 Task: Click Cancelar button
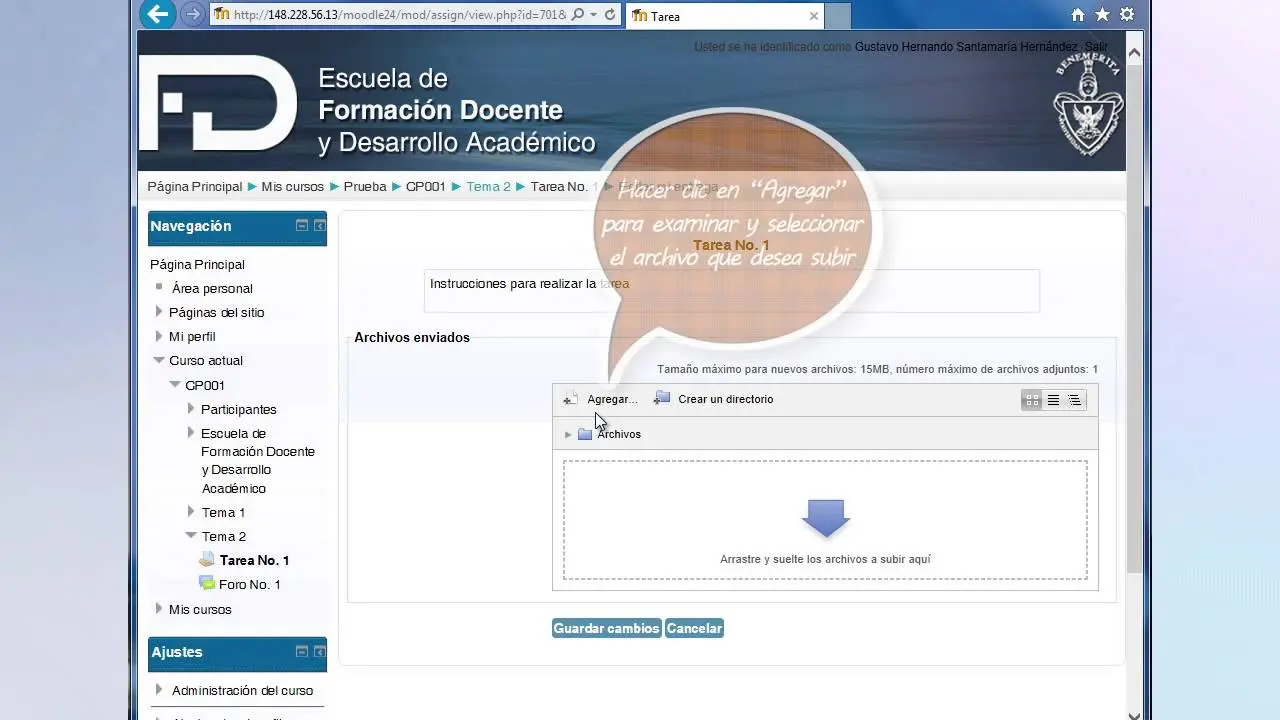(694, 628)
